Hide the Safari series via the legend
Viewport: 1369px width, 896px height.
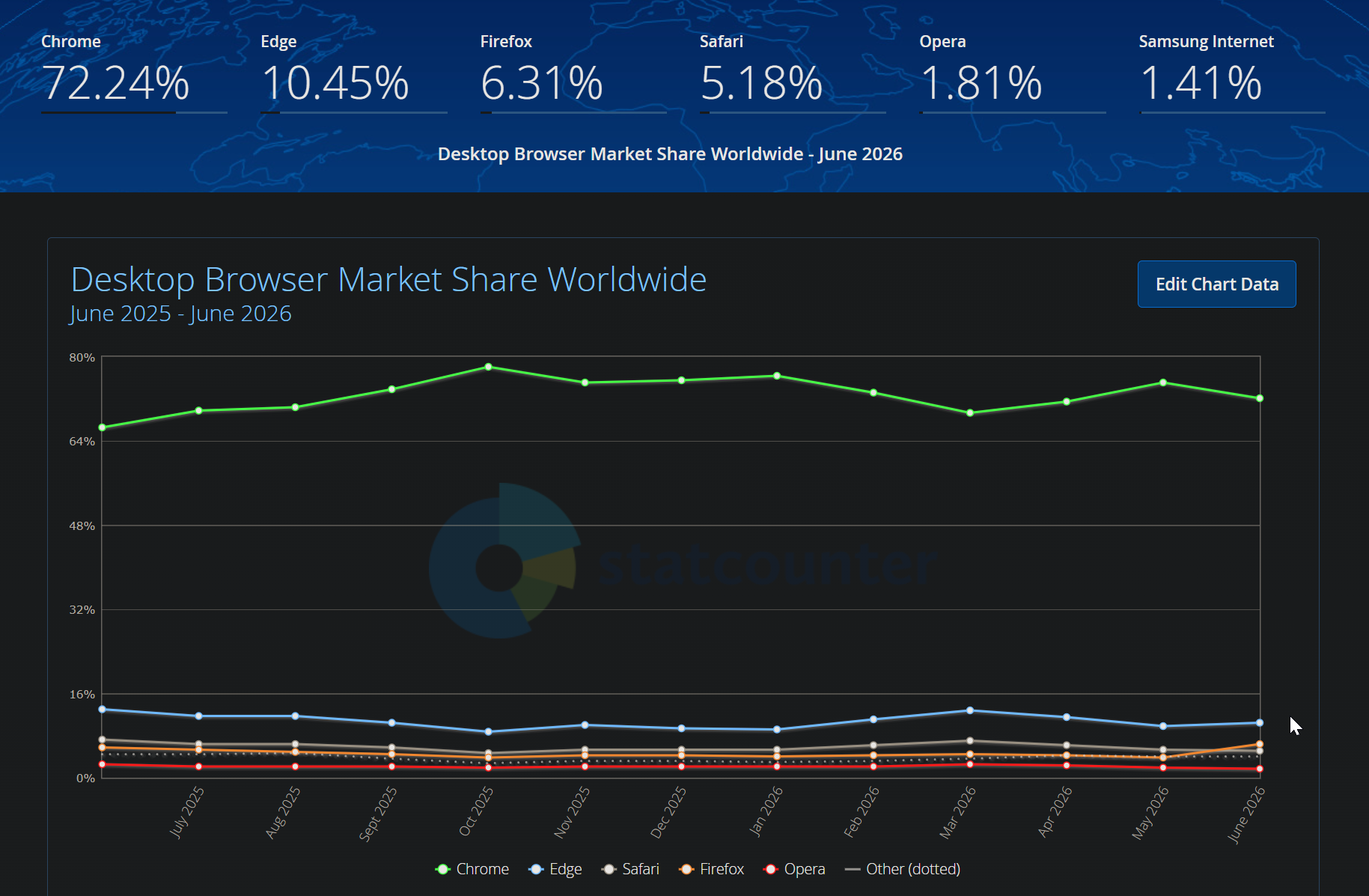click(630, 869)
